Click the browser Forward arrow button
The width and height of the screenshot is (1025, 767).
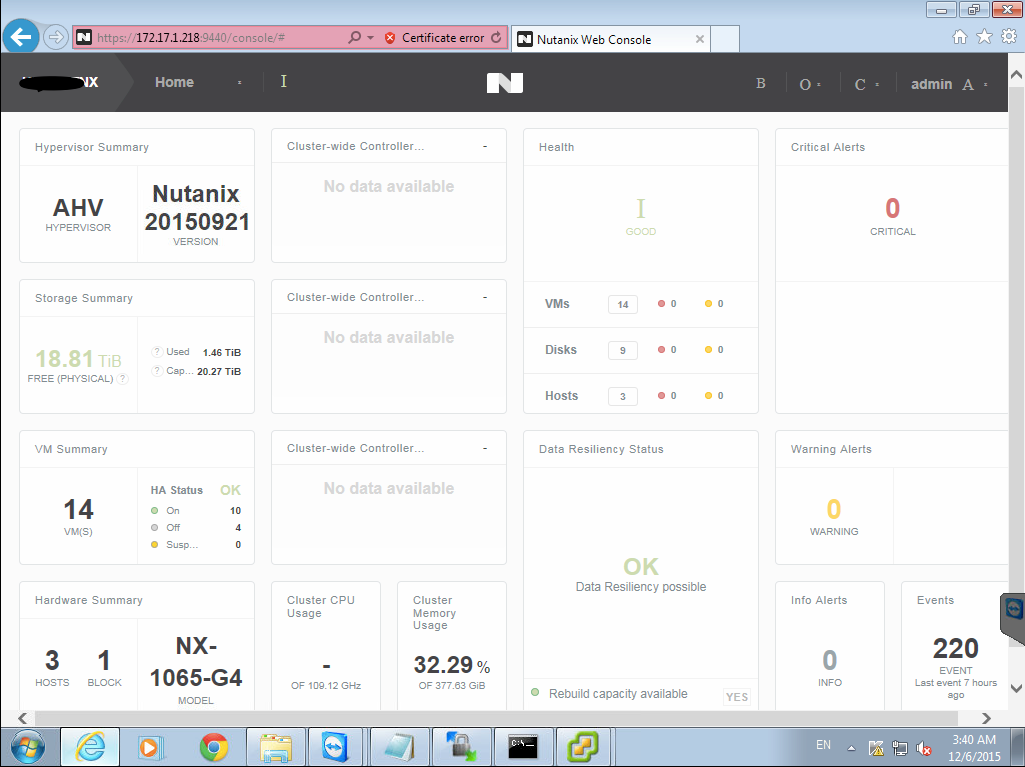[x=56, y=37]
